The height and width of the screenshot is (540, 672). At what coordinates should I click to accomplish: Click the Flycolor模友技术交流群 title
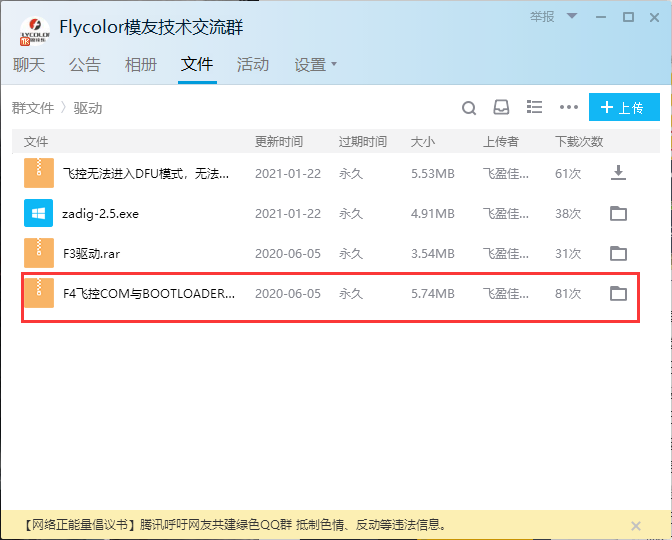tap(151, 27)
